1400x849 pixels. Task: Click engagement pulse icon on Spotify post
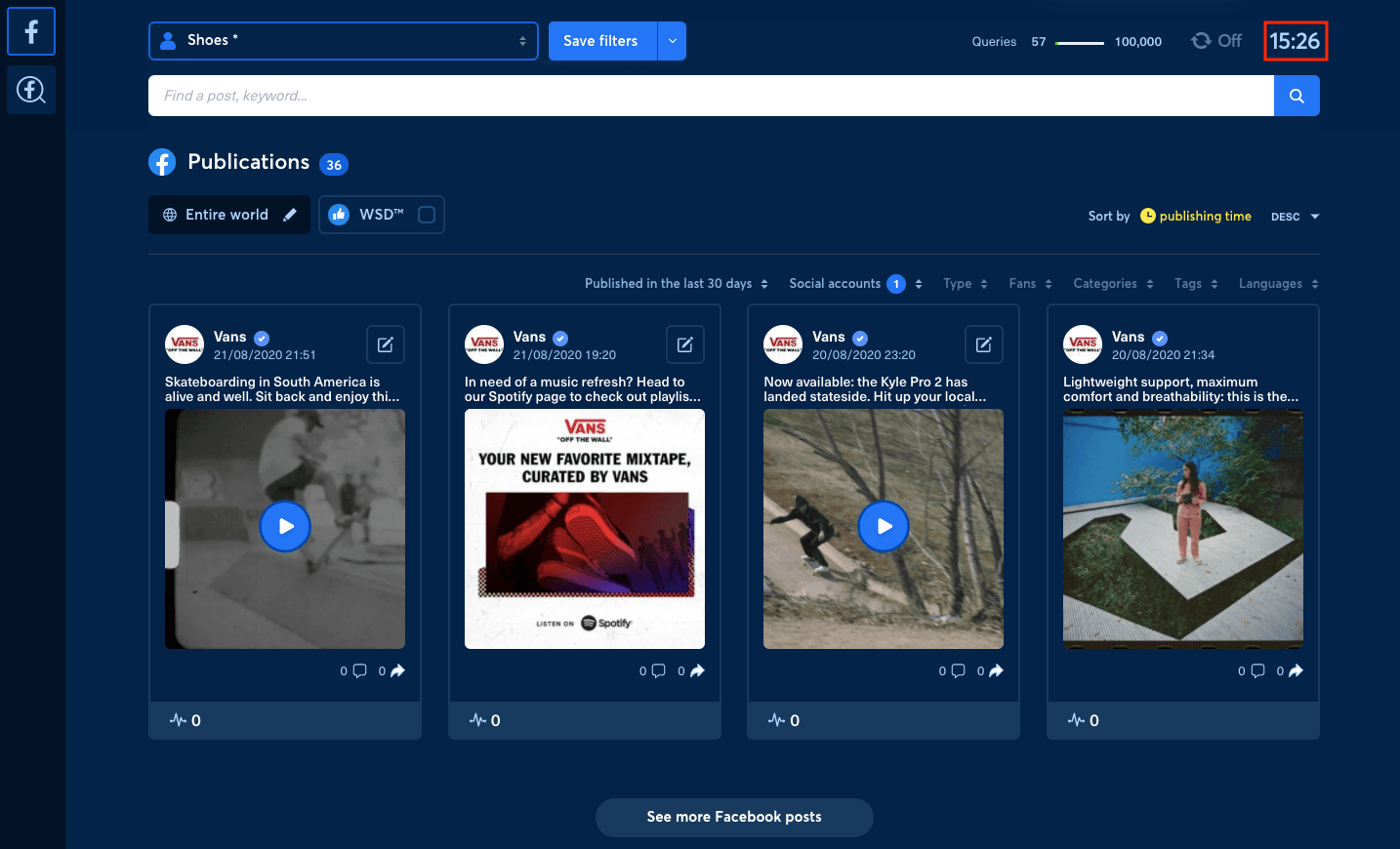point(477,720)
